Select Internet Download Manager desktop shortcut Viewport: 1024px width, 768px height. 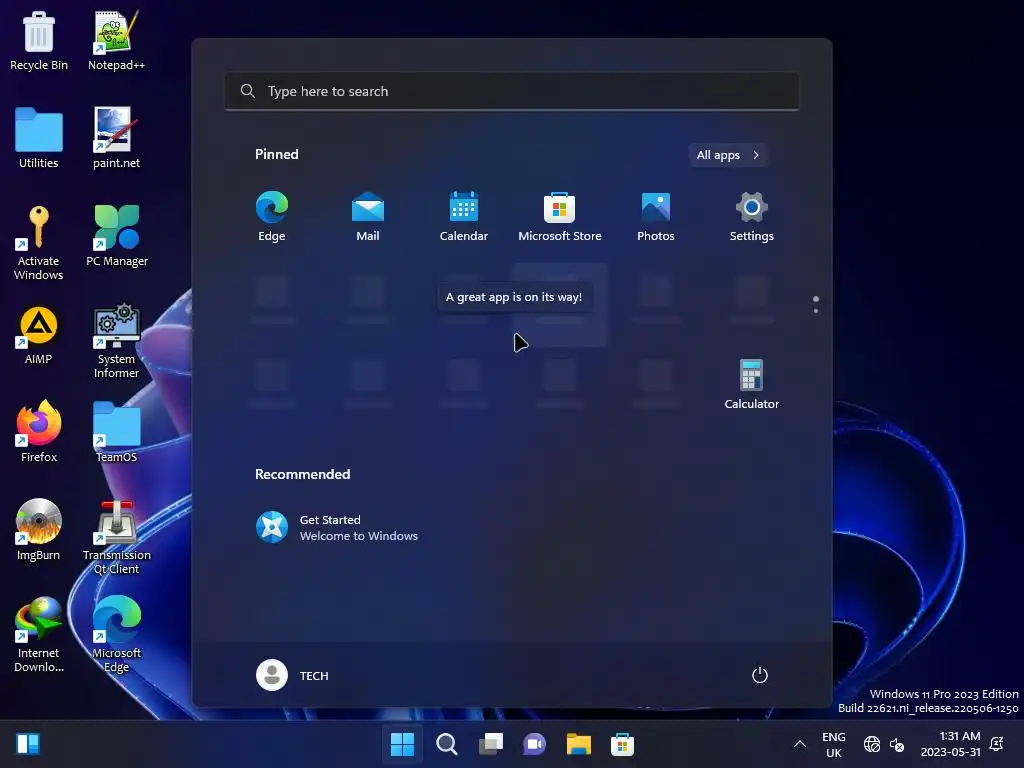pos(39,635)
